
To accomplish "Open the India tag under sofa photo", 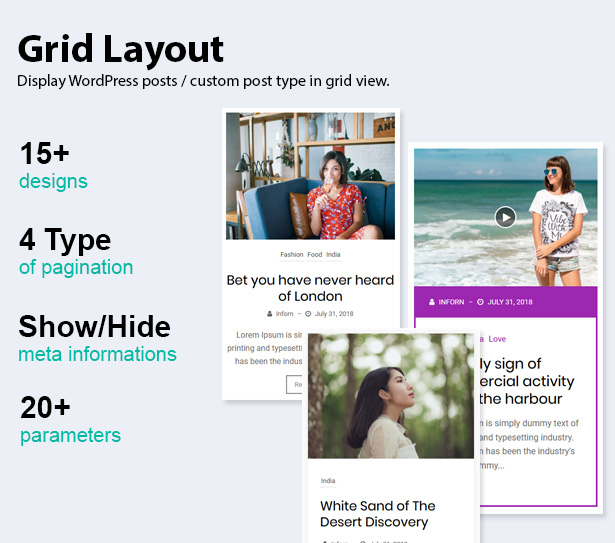I will point(333,254).
